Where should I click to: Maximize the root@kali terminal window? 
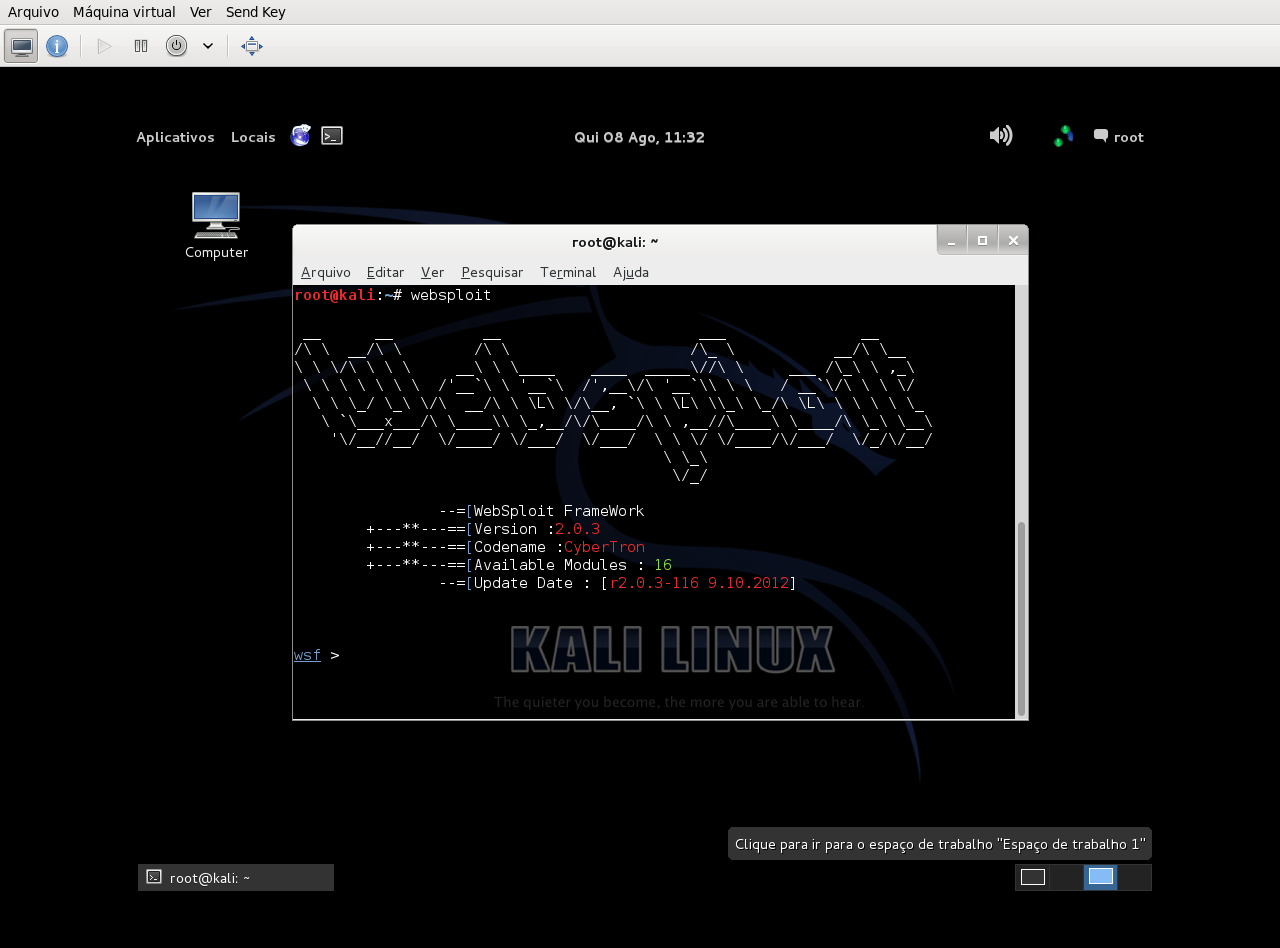tap(982, 240)
